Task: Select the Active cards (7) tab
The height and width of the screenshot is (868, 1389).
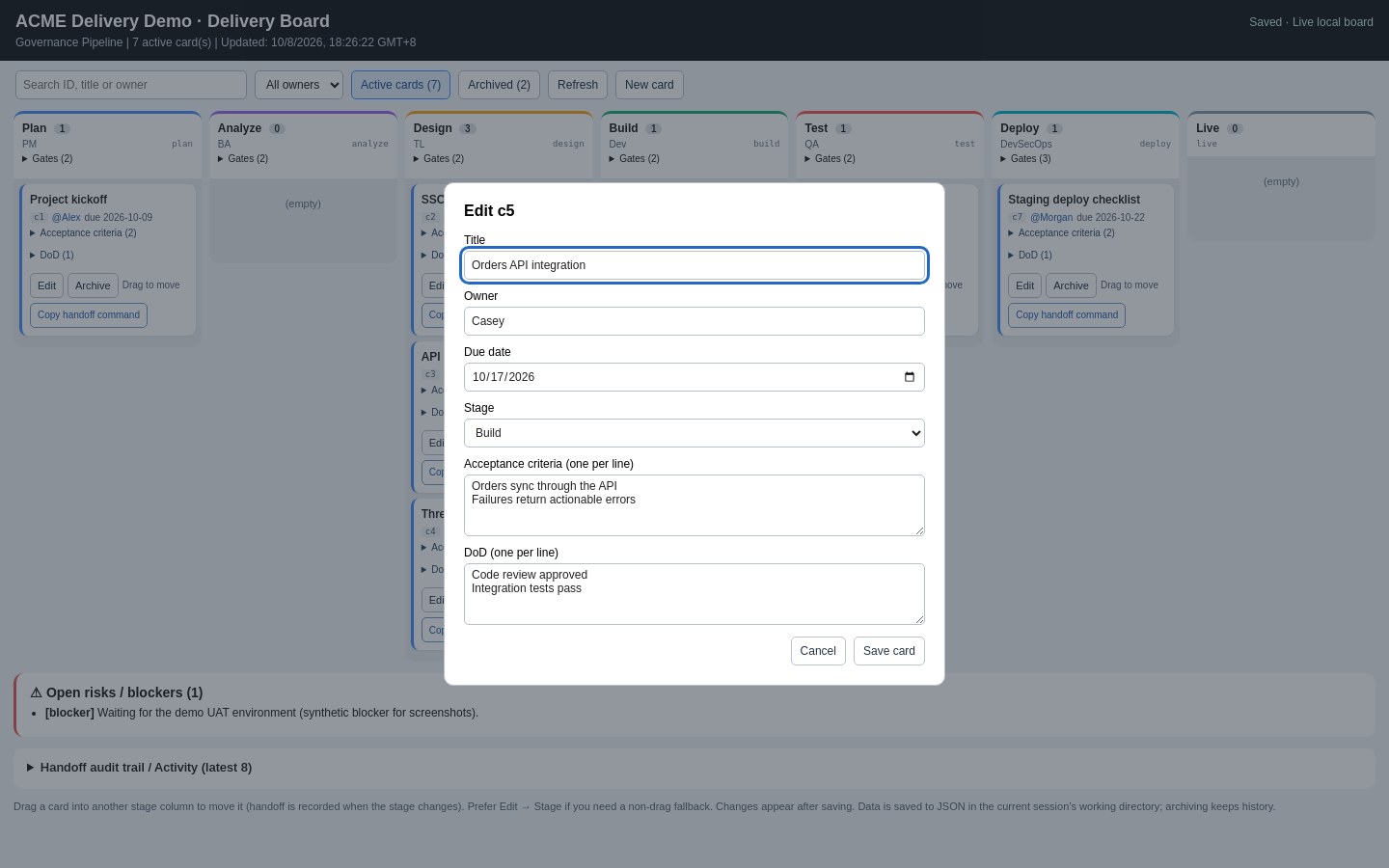Action: tap(400, 85)
